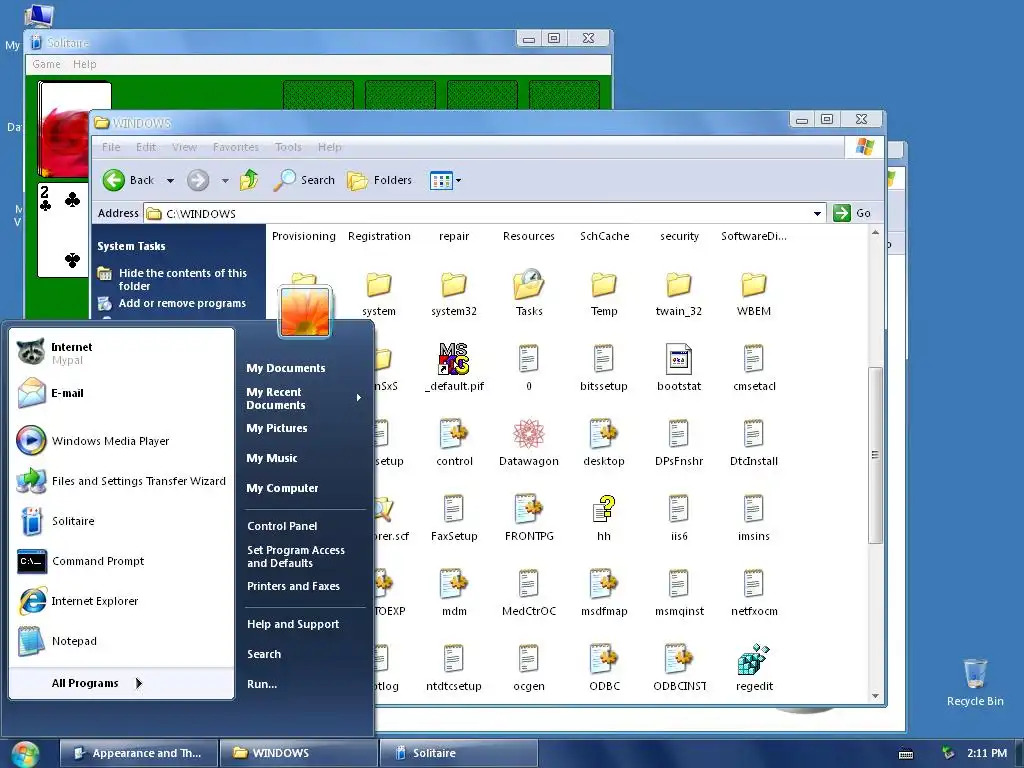Select the FRONTPG file
Image resolution: width=1024 pixels, height=768 pixels.
pyautogui.click(x=529, y=517)
